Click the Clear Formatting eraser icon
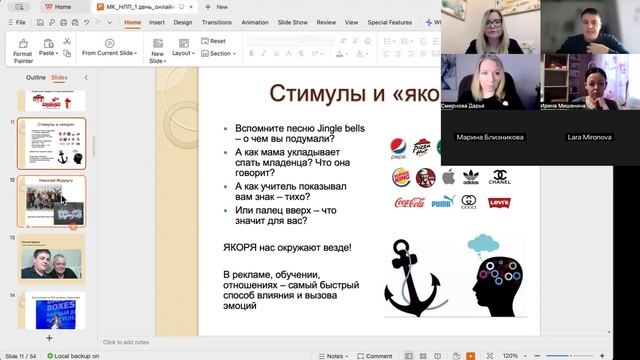The image size is (640, 360). pyautogui.click(x=368, y=41)
